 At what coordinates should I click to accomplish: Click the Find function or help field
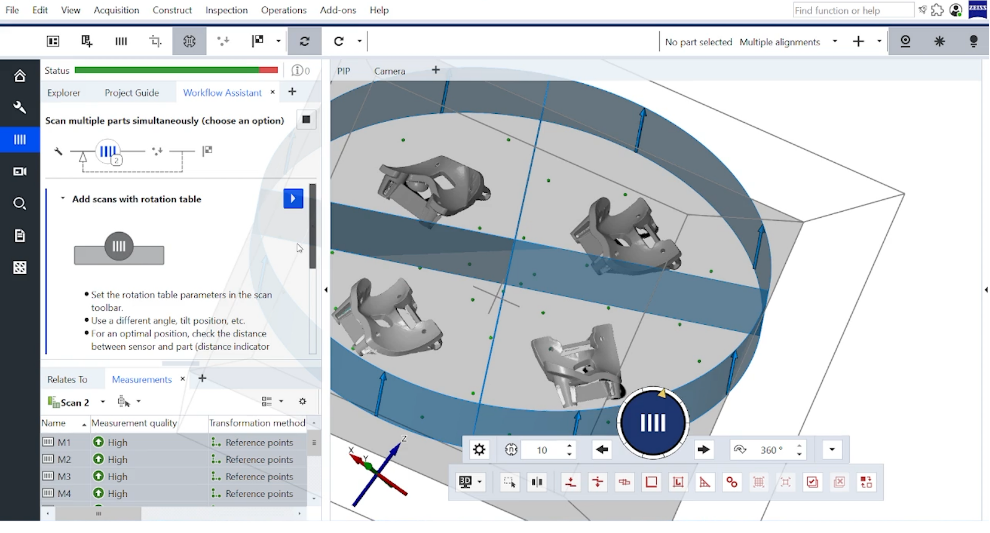[853, 10]
